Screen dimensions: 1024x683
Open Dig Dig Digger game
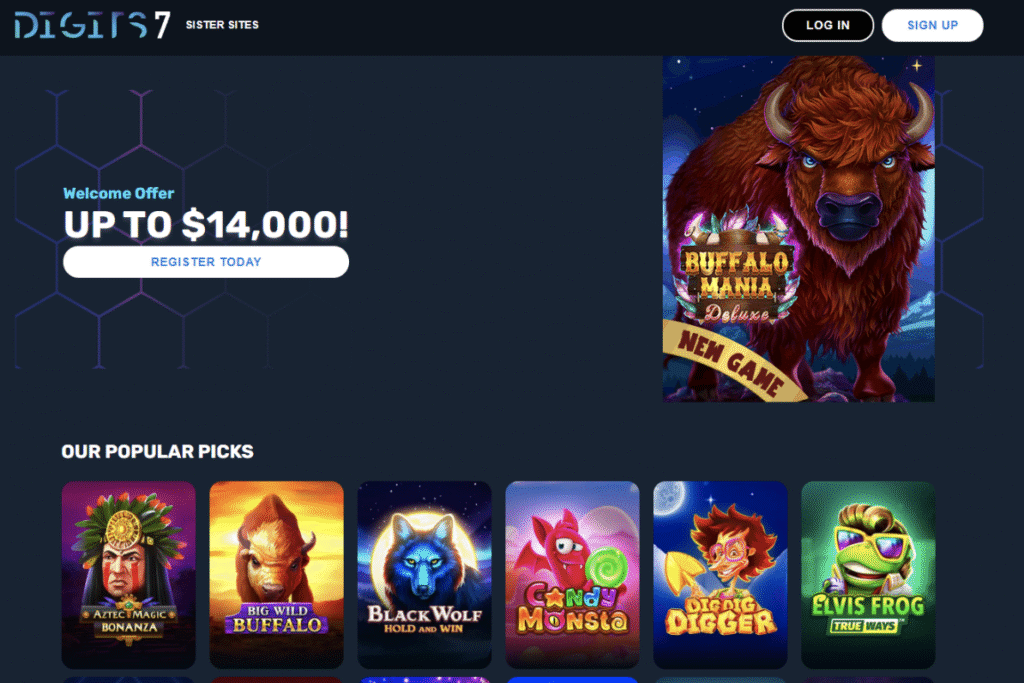tap(720, 575)
